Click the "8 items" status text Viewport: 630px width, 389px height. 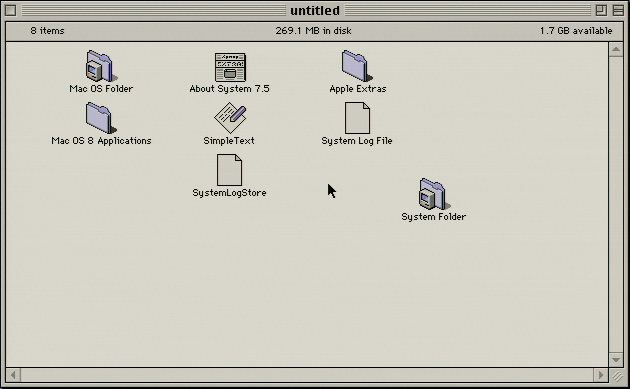[x=47, y=31]
